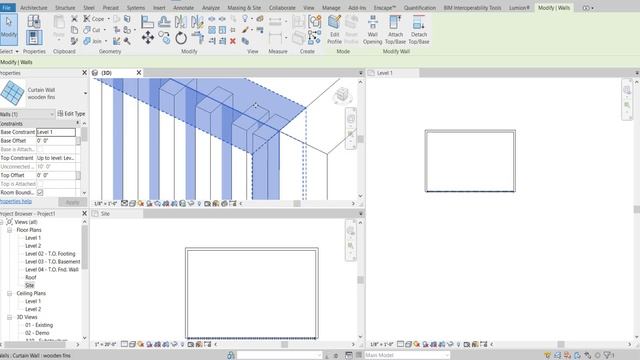Open the Cut geometry dropdown arrow
640x360 pixels.
105,30
